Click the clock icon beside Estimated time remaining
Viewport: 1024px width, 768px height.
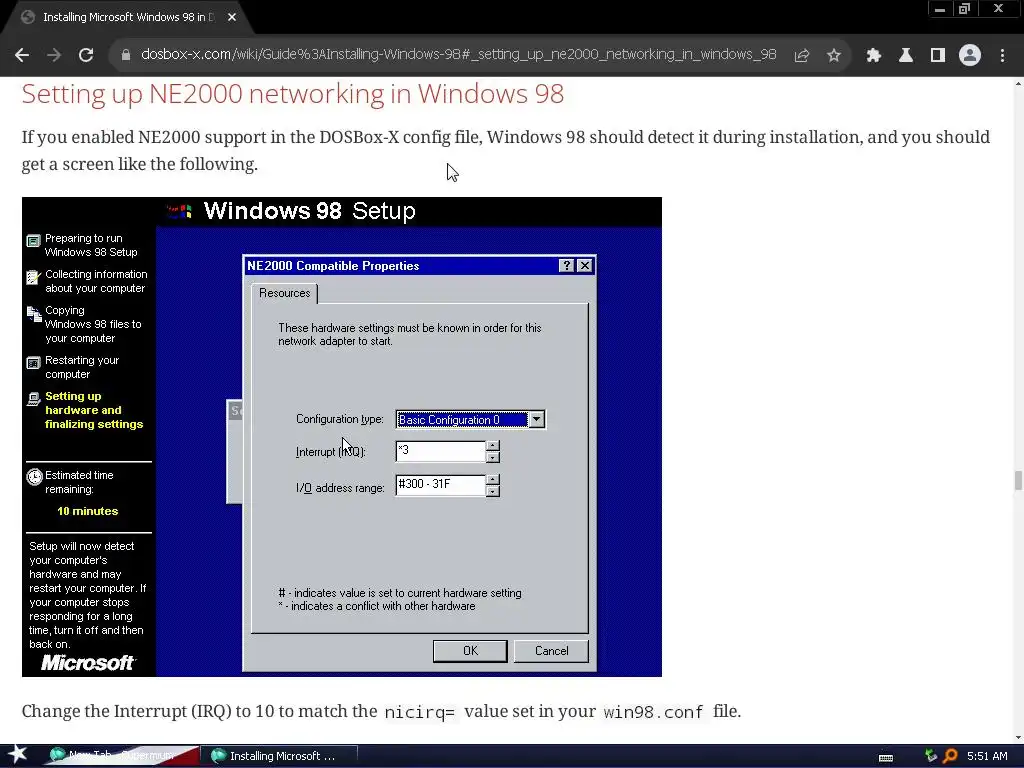click(34, 477)
